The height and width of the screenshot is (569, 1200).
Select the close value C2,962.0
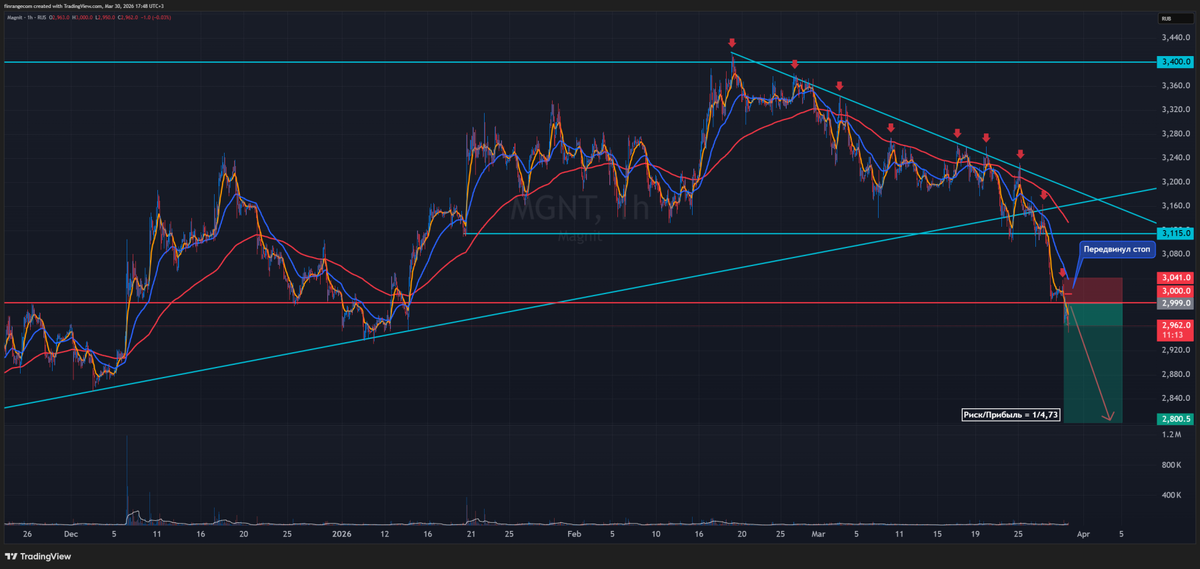click(x=128, y=18)
